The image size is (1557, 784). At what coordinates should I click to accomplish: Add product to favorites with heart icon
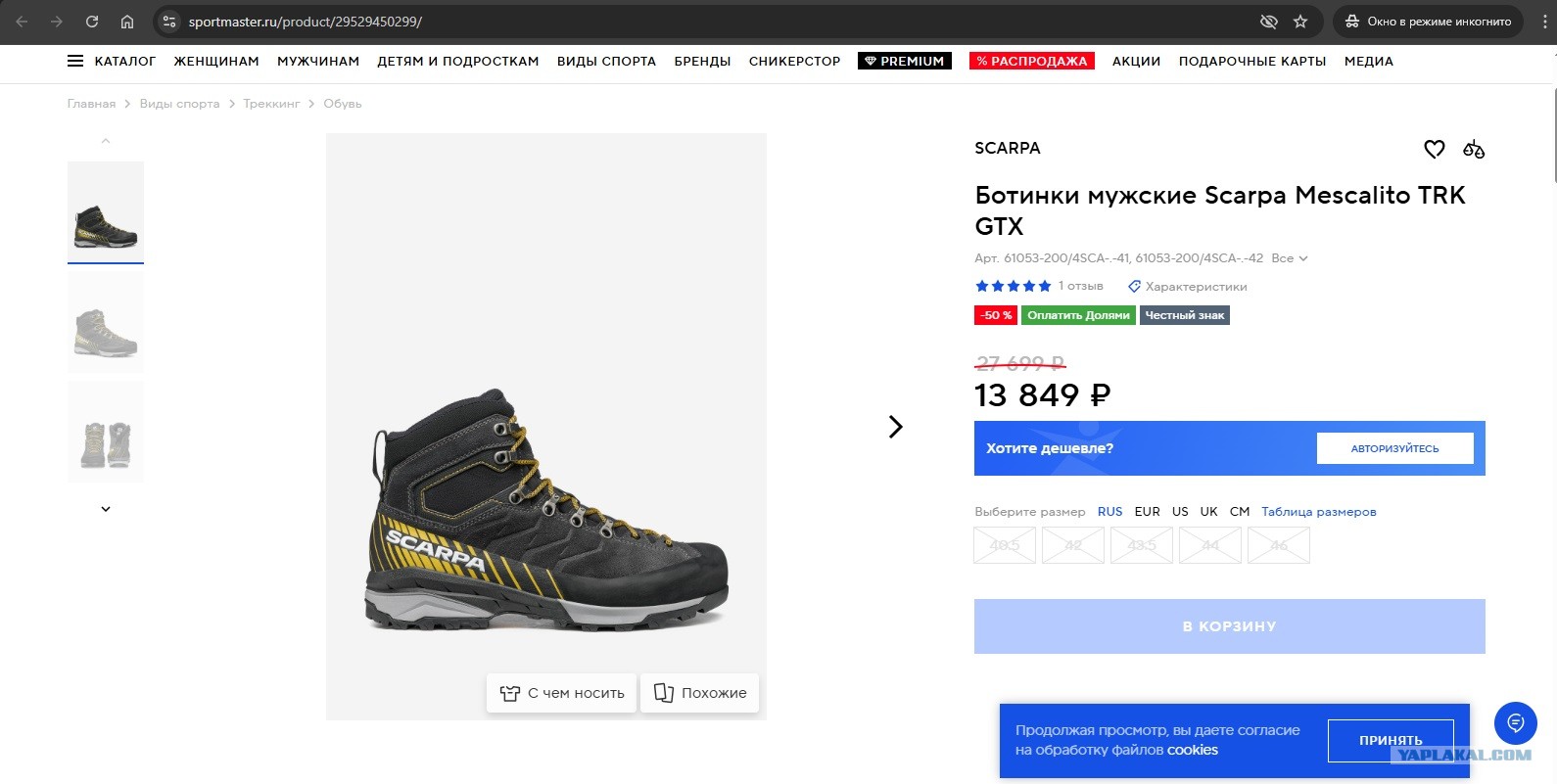1435,149
